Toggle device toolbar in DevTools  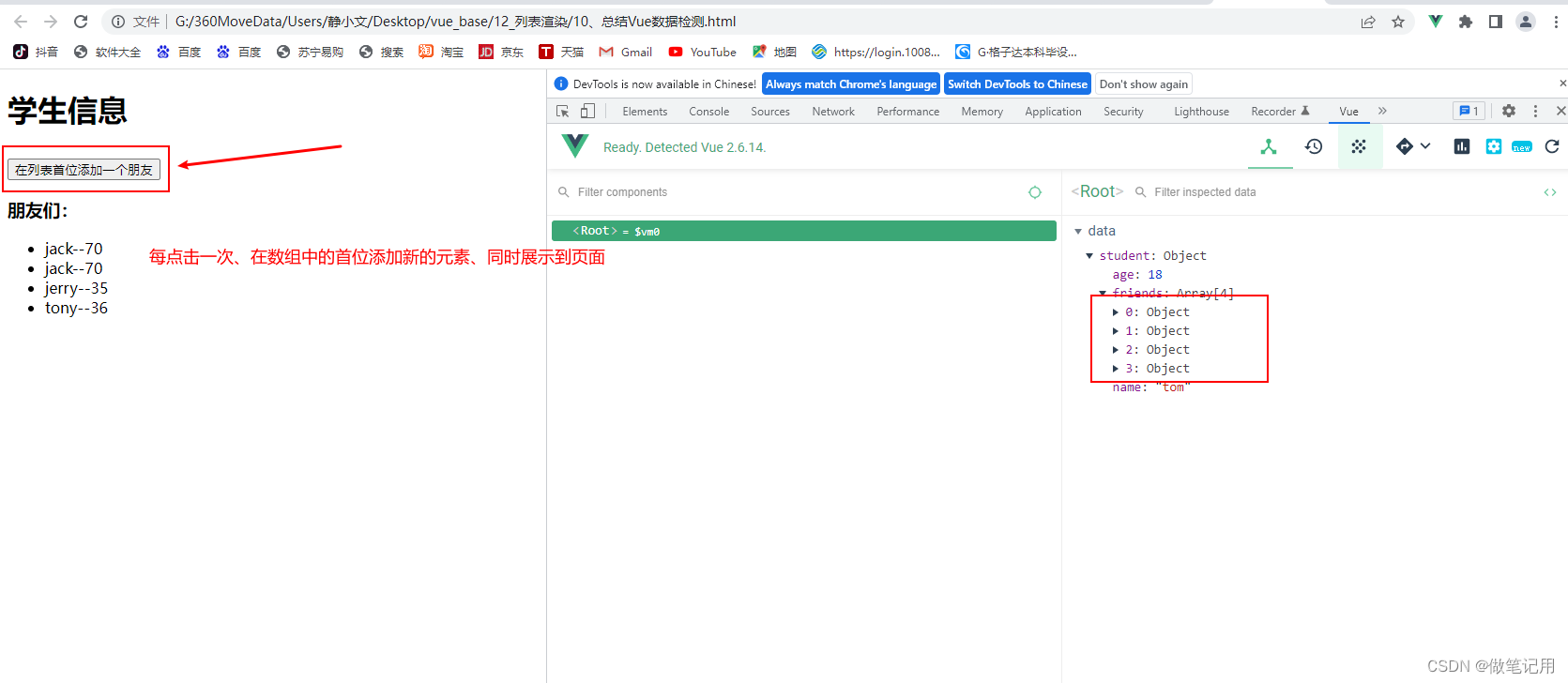[x=587, y=111]
